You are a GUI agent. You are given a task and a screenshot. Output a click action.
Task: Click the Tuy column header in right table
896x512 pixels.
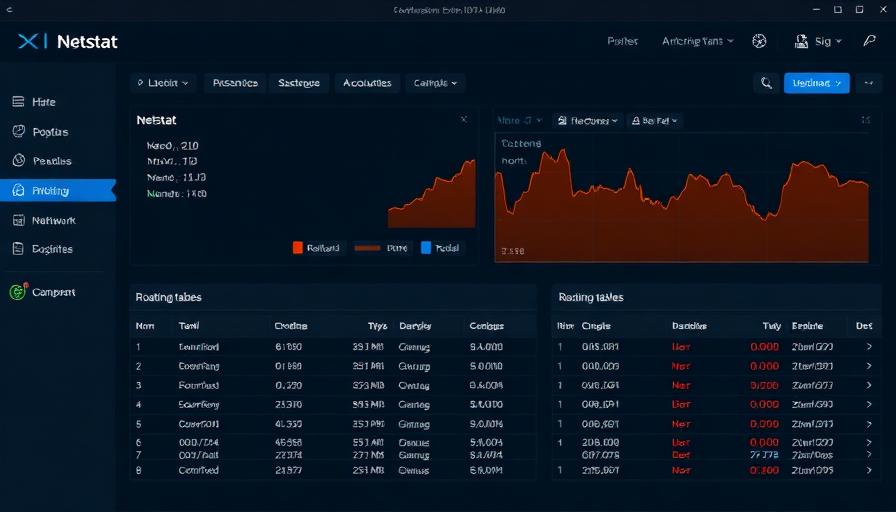(771, 326)
